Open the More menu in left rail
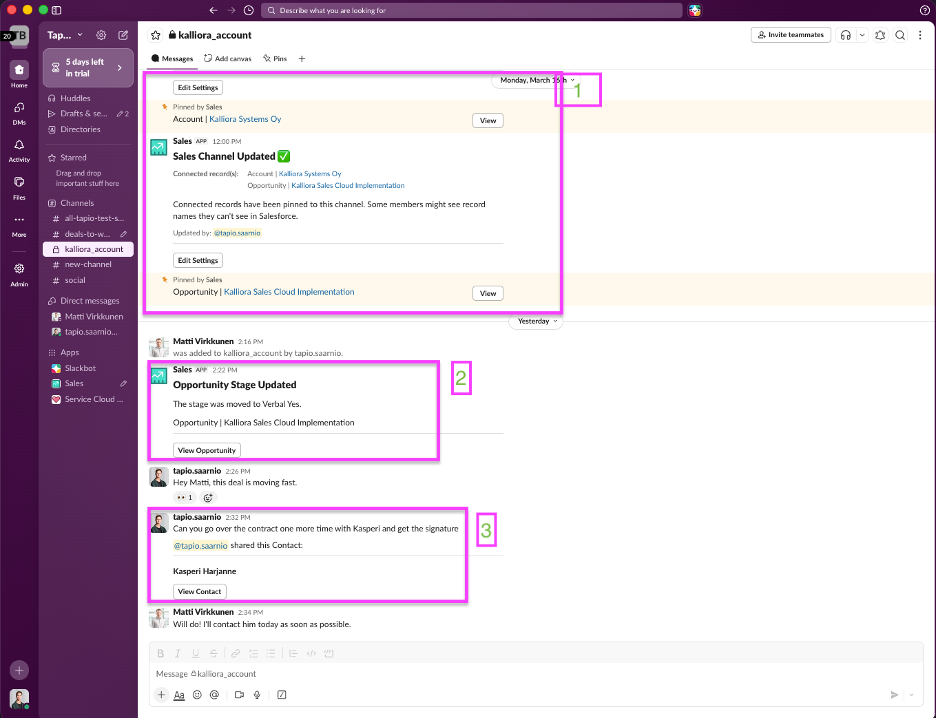Screen dimensions: 936x718 [x=19, y=220]
